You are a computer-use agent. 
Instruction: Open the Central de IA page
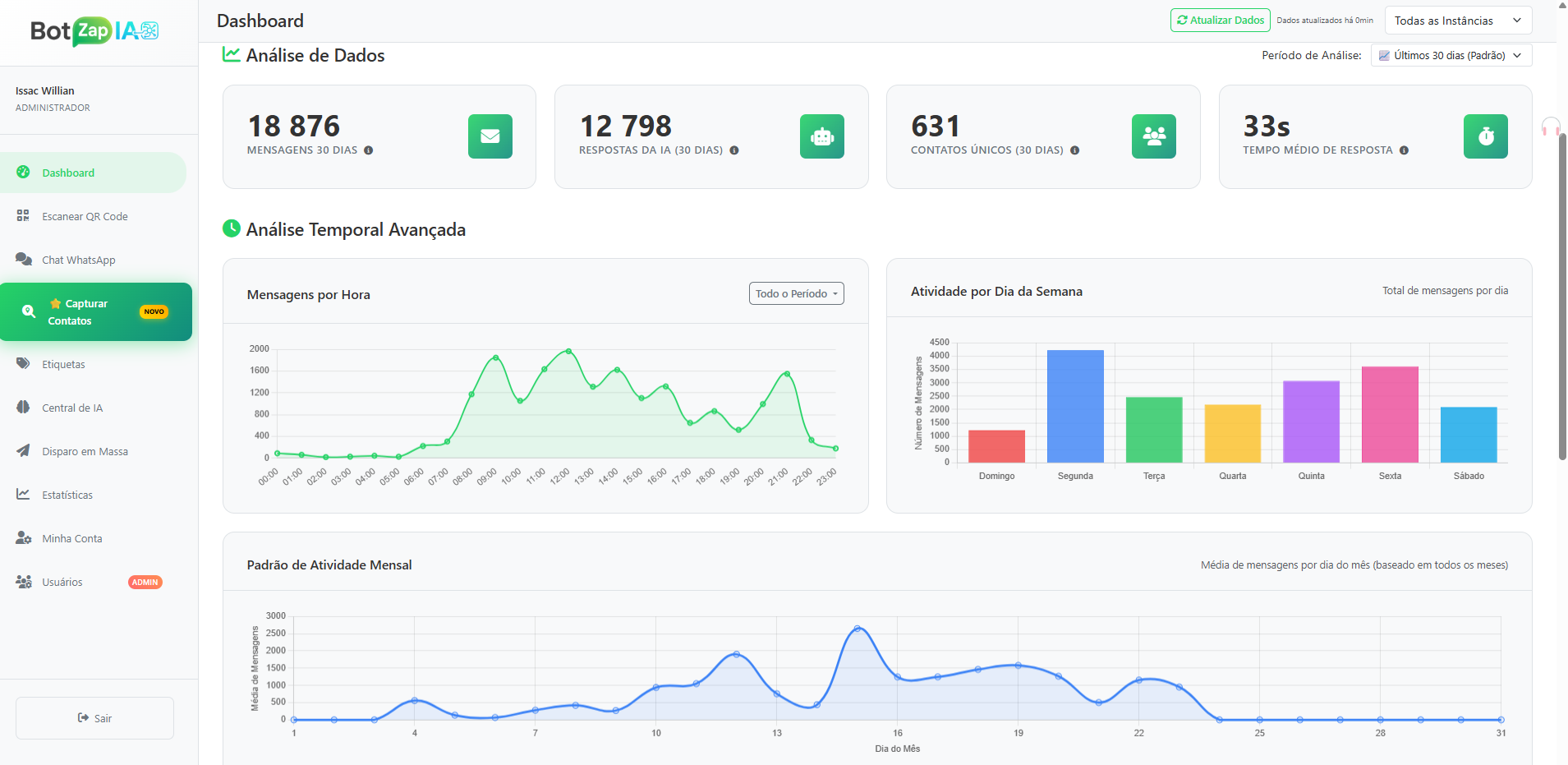[72, 408]
